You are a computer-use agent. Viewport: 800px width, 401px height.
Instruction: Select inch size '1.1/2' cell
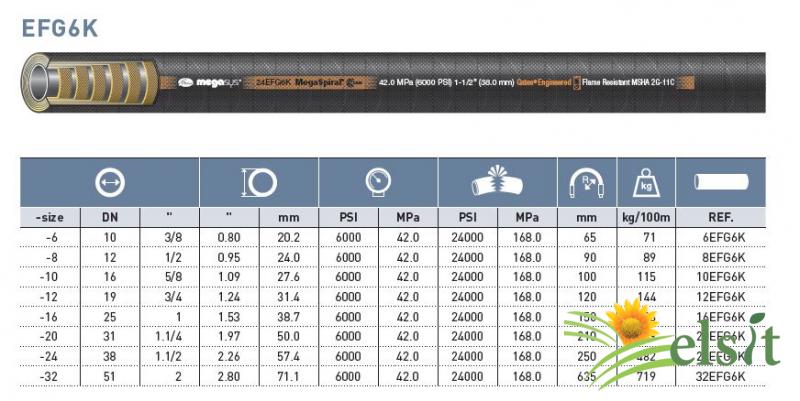[169, 357]
